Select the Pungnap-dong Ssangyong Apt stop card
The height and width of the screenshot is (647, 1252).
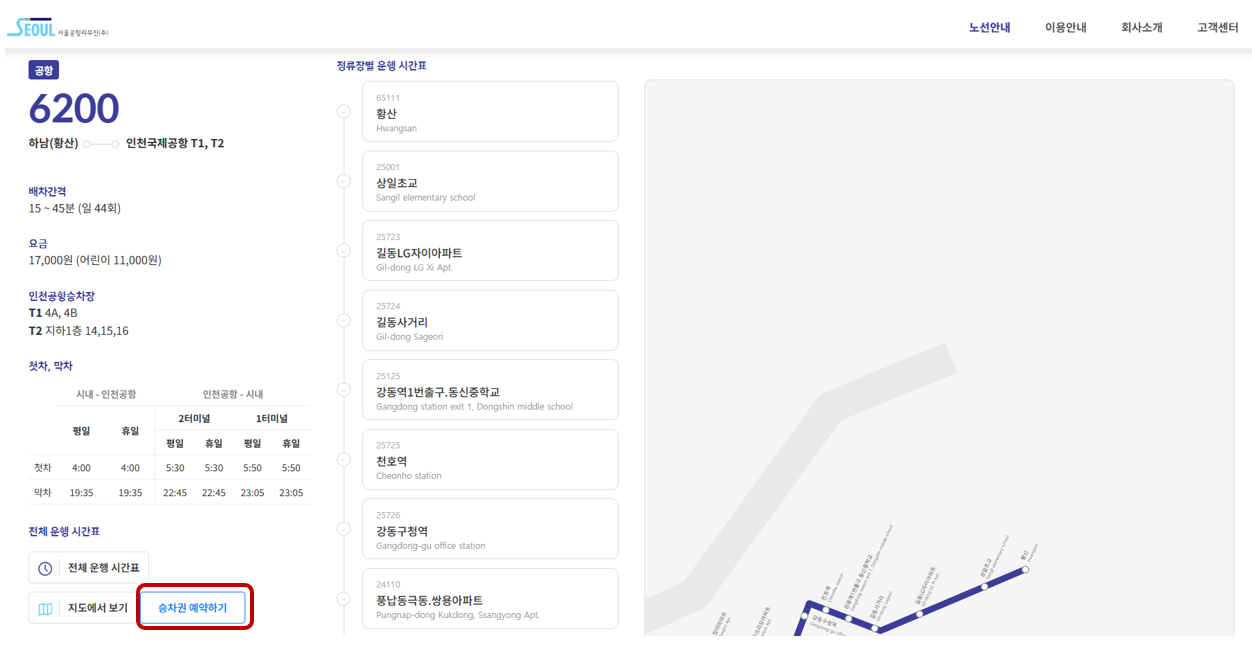tap(490, 598)
